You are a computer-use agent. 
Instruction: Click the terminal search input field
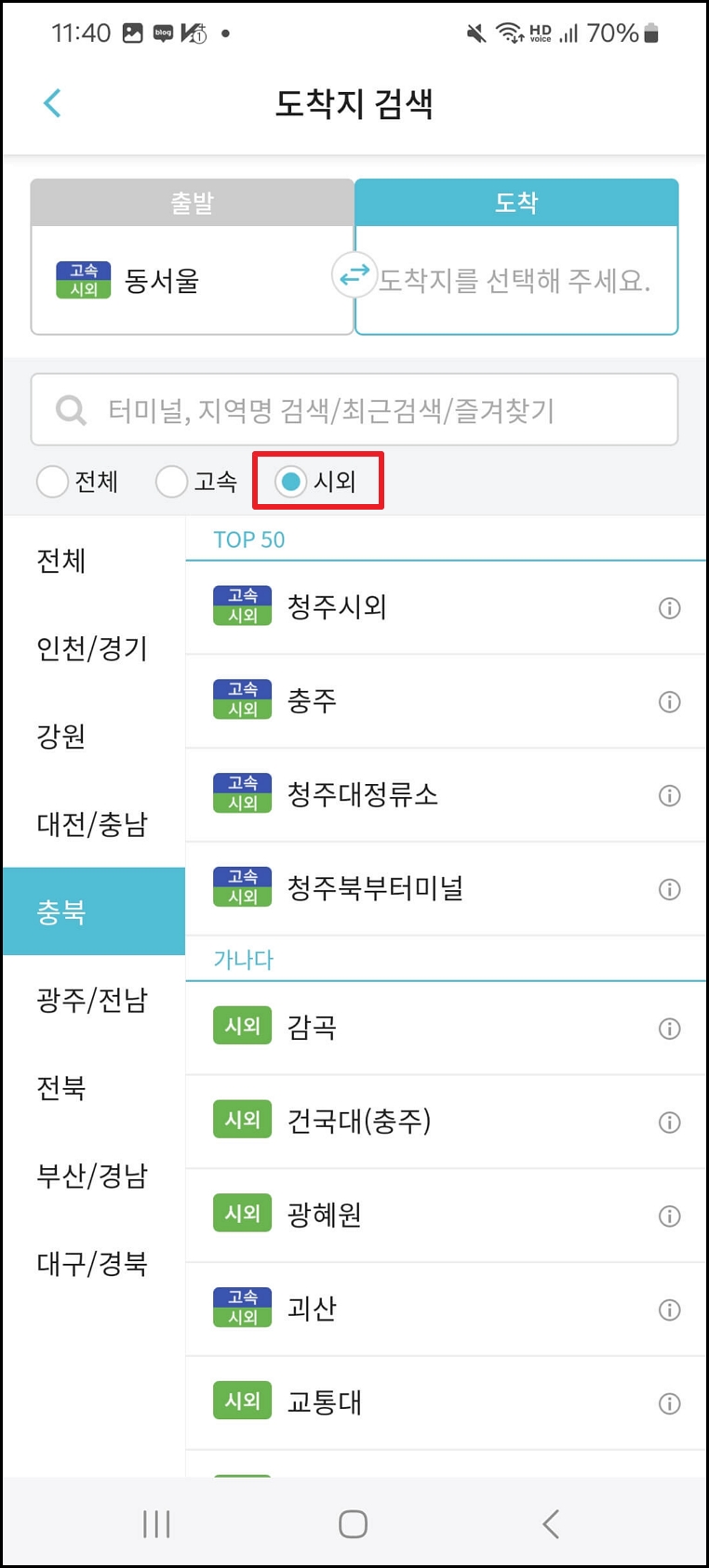pyautogui.click(x=354, y=409)
